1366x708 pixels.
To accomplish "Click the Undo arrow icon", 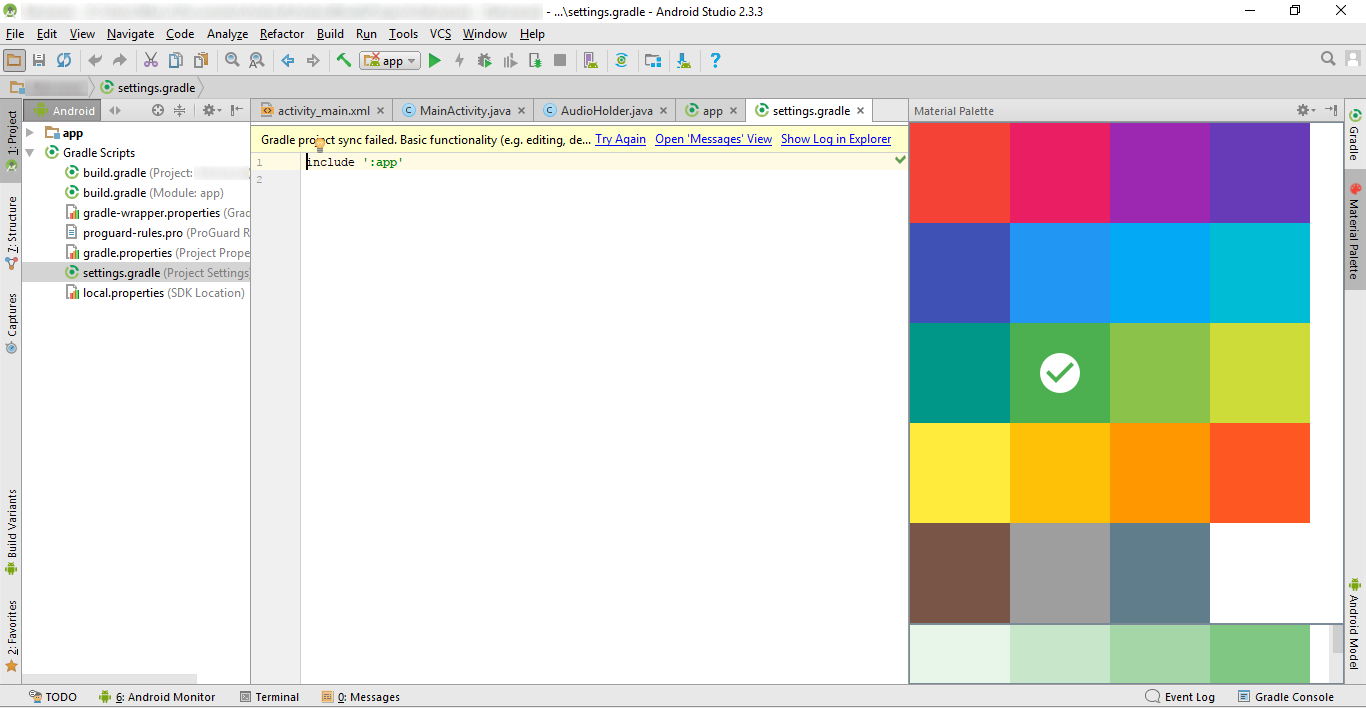I will 95,60.
